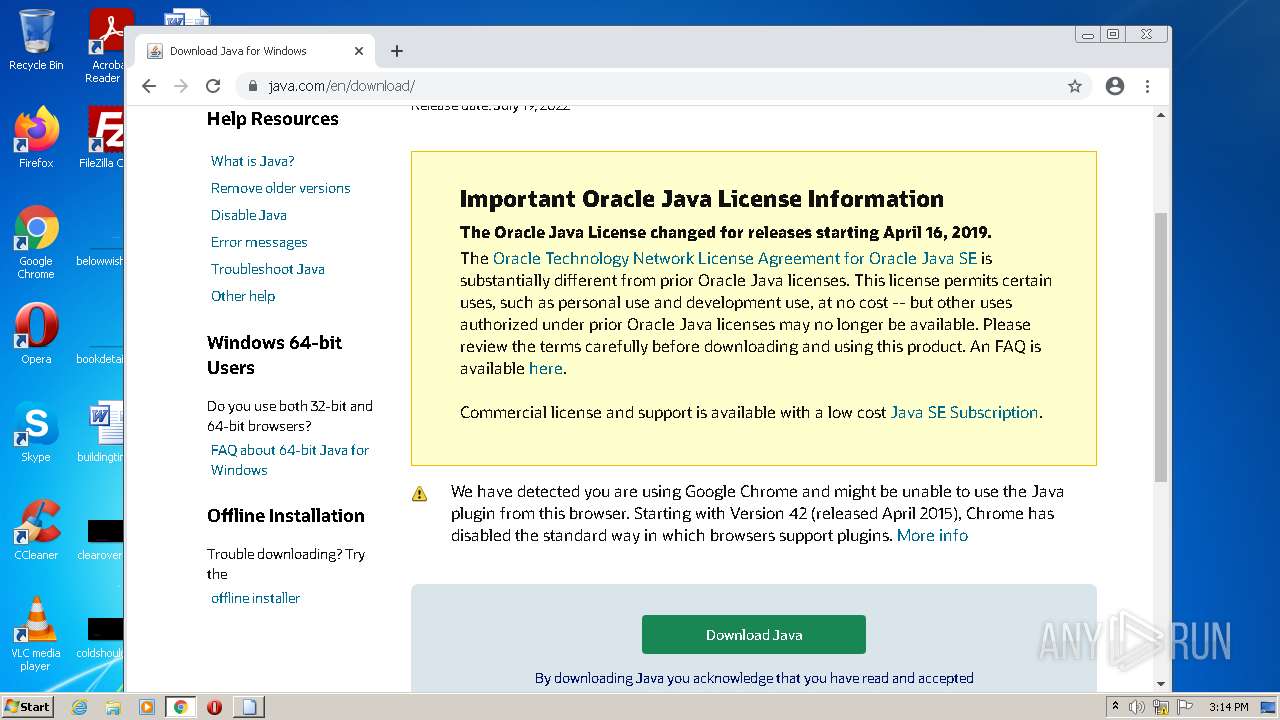The width and height of the screenshot is (1280, 720).
Task: Click the forward navigation arrow
Action: 181,86
